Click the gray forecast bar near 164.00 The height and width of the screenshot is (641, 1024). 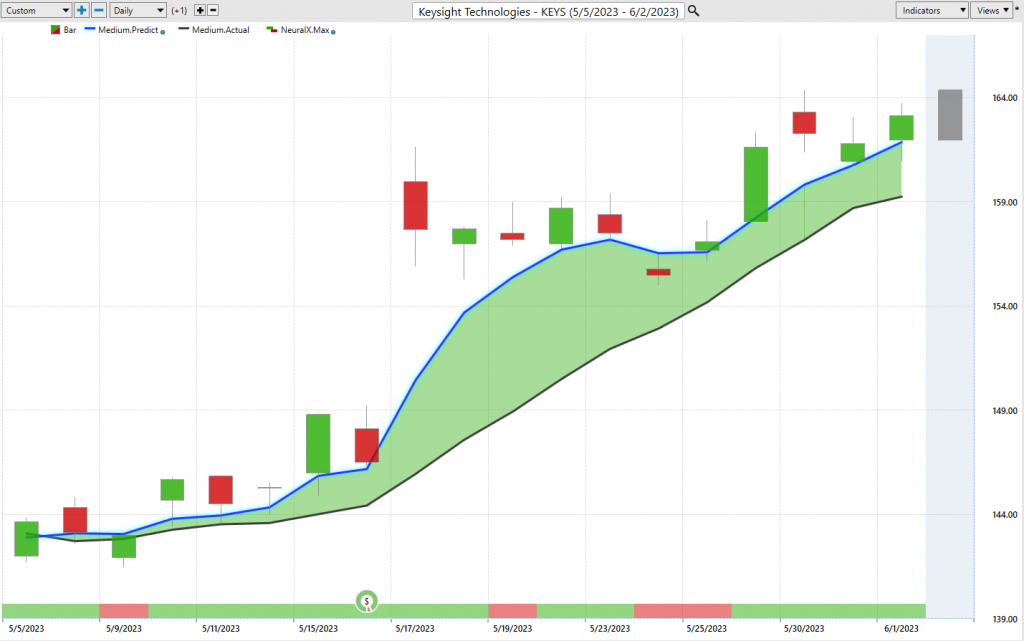[x=950, y=115]
